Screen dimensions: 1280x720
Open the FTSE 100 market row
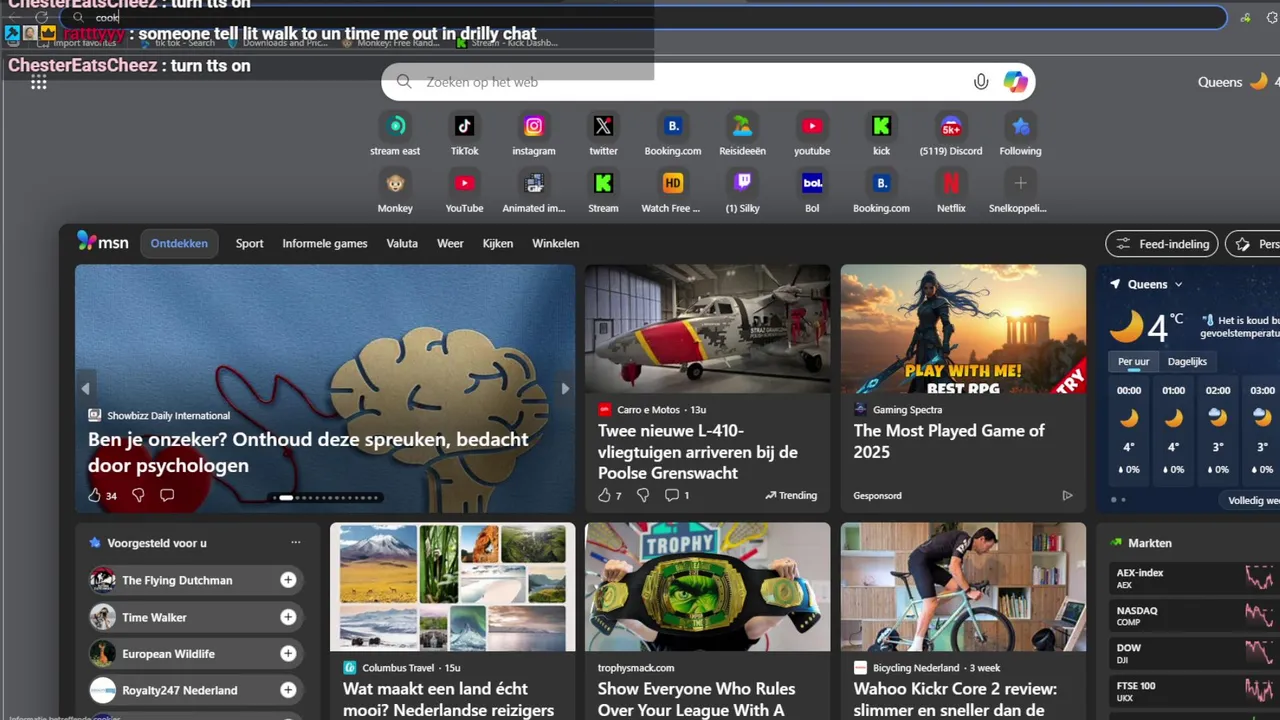(1195, 690)
